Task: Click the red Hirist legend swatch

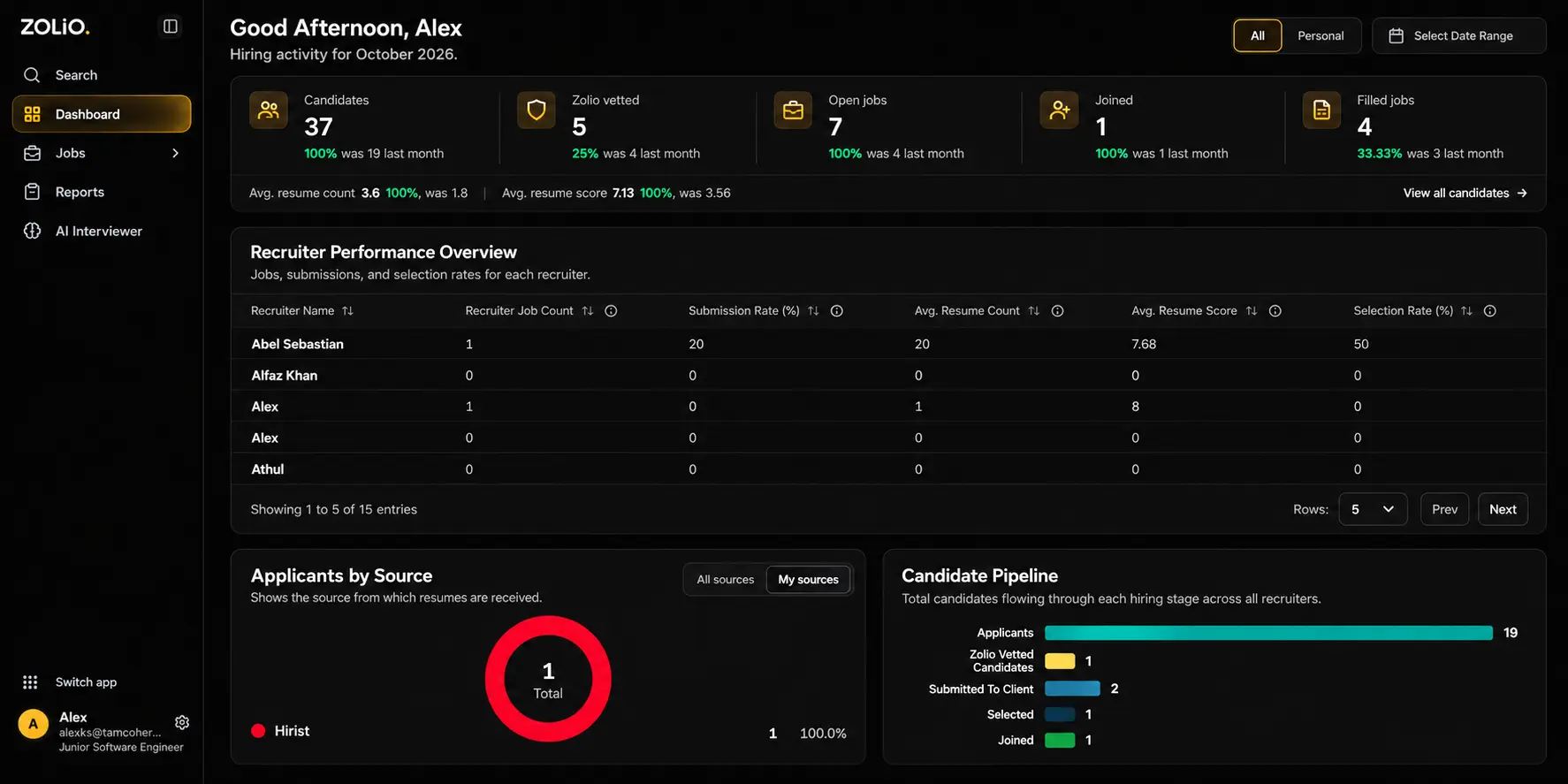Action: coord(258,731)
